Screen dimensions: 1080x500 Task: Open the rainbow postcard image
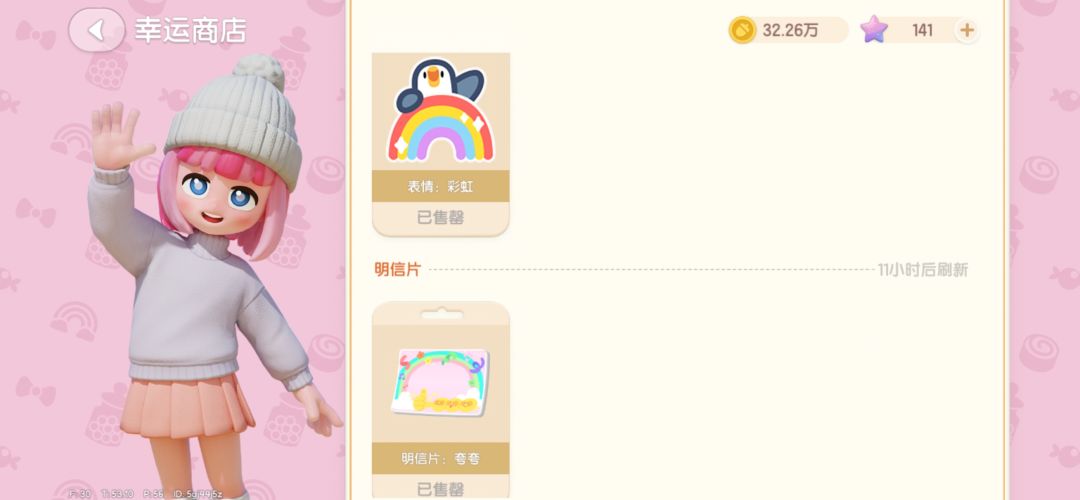pos(441,381)
